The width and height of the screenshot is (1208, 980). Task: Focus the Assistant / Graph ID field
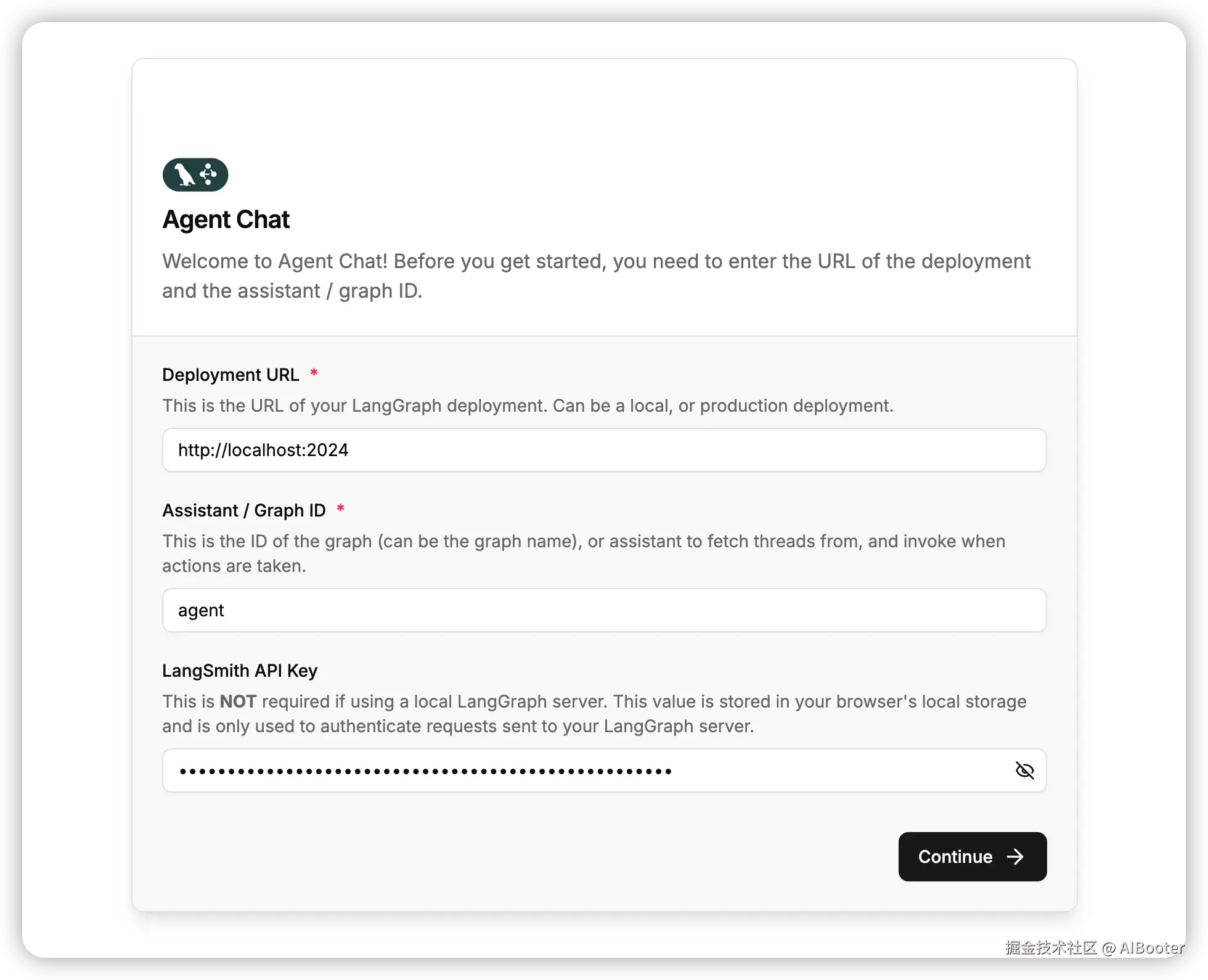click(x=604, y=610)
